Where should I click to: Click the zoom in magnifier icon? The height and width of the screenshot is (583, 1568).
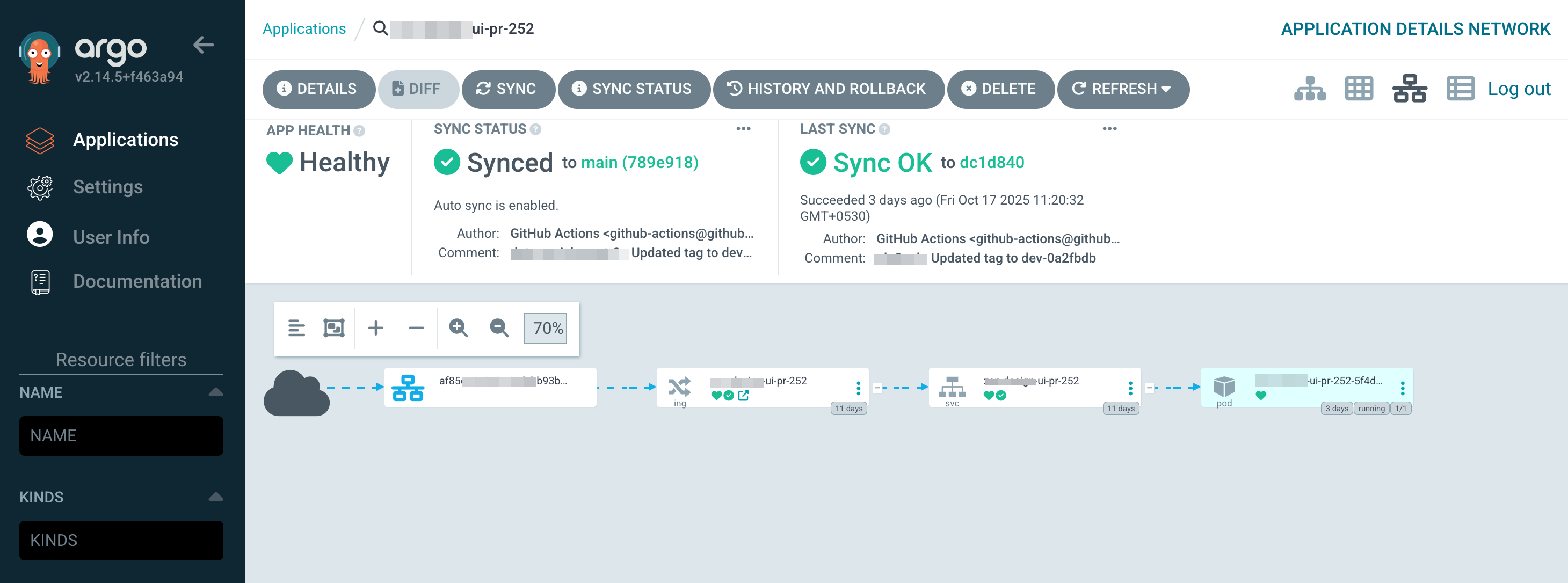458,328
